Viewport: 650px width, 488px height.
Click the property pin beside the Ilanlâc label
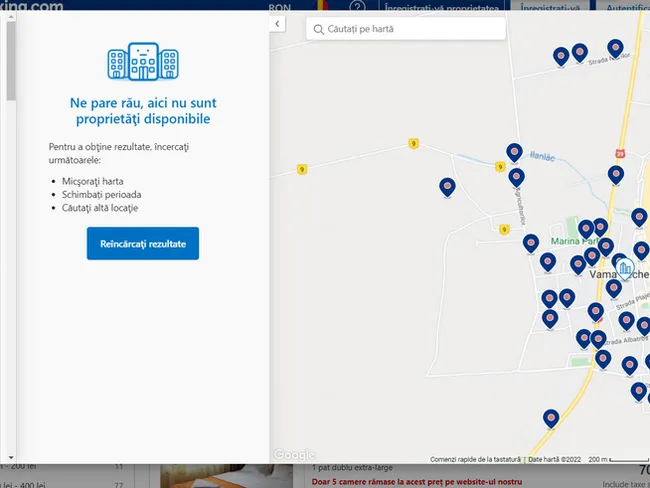(x=514, y=151)
